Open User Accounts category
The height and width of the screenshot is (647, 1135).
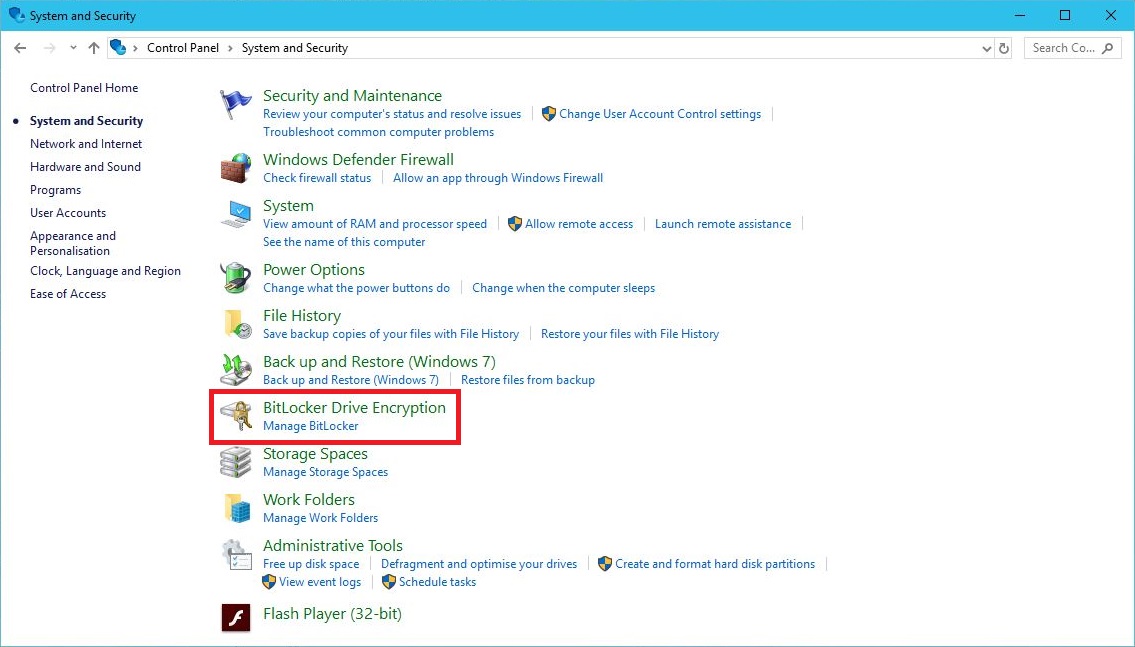pos(68,213)
